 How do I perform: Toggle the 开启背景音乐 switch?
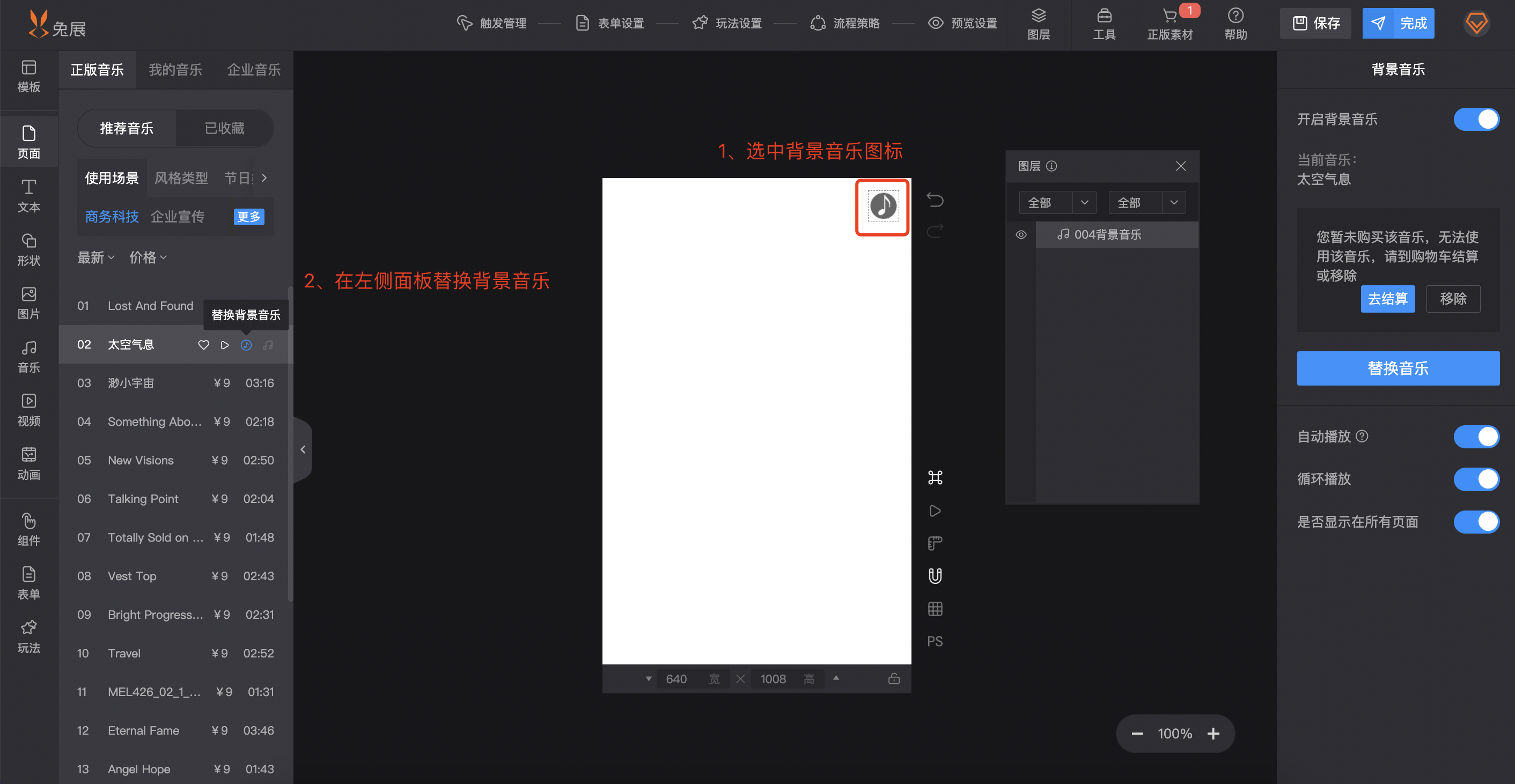pyautogui.click(x=1476, y=119)
